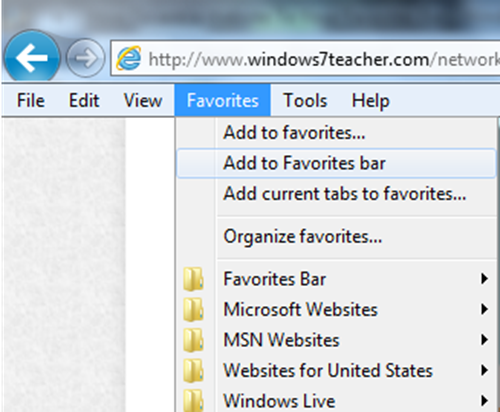Viewport: 500px width, 412px height.
Task: Open the File menu
Action: pyautogui.click(x=31, y=100)
